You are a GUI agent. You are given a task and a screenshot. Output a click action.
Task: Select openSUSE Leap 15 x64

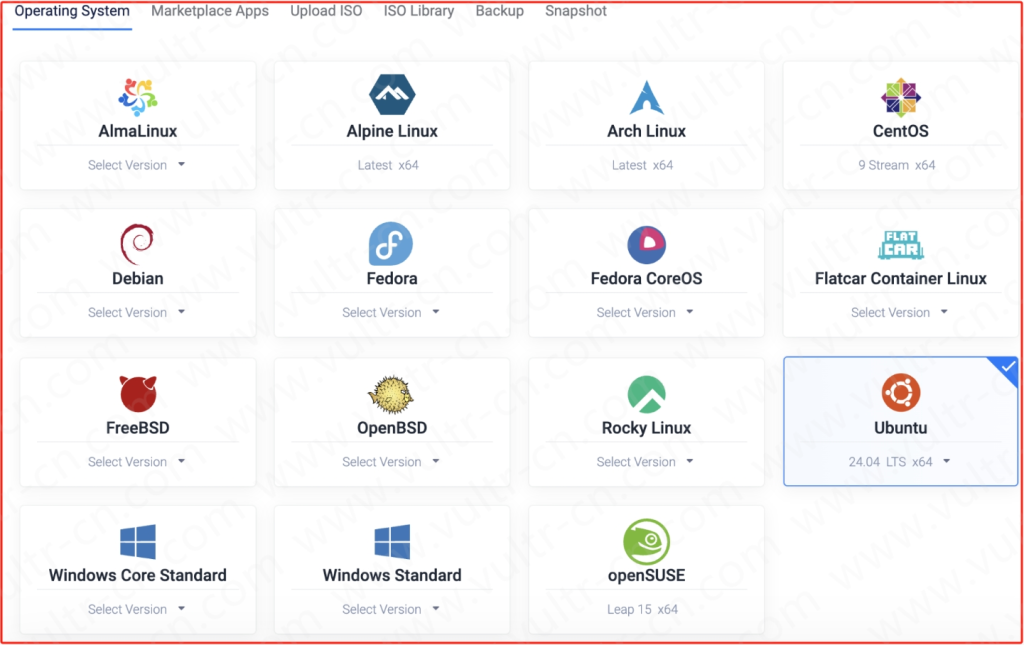pyautogui.click(x=643, y=610)
